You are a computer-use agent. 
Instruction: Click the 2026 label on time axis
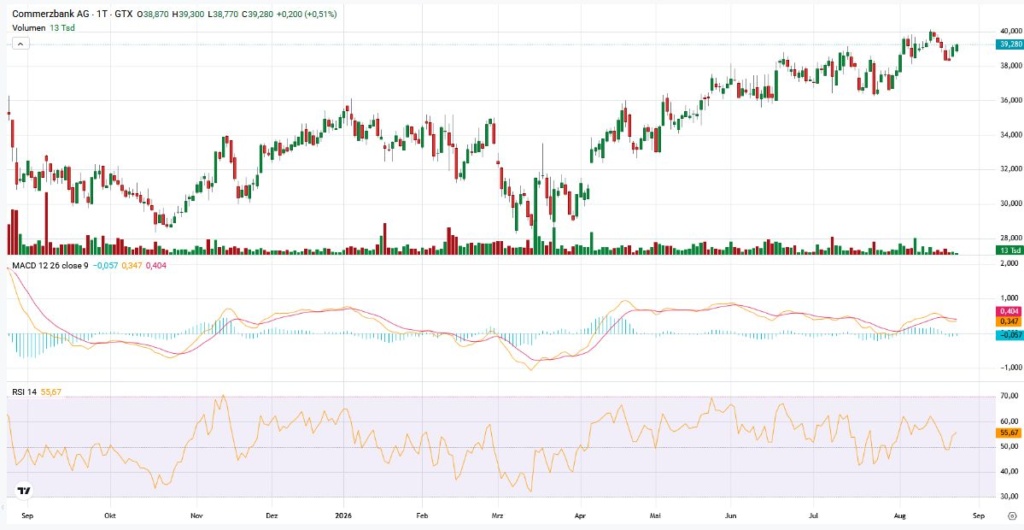(x=344, y=515)
